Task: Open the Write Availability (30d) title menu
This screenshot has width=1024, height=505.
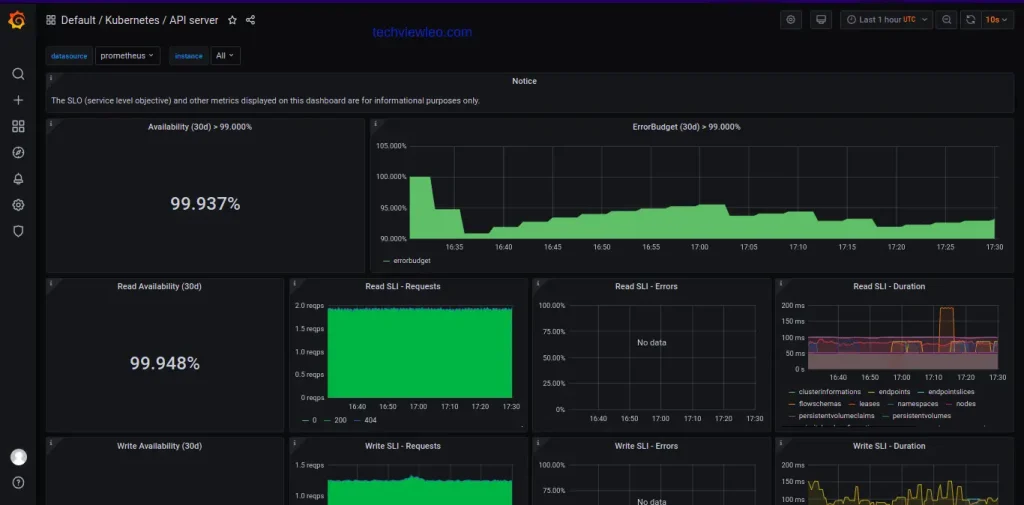Action: [x=159, y=446]
